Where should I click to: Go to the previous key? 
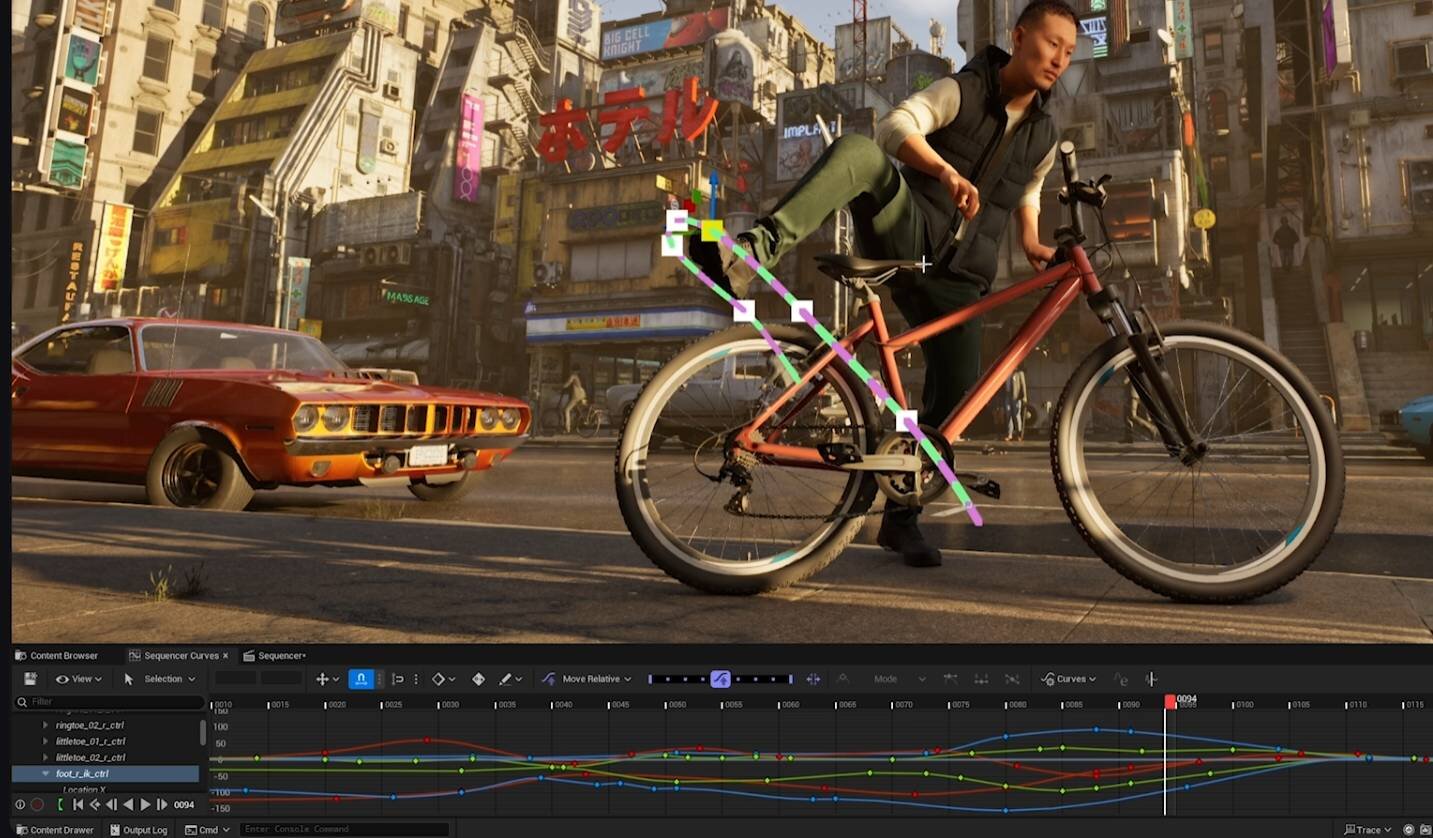click(95, 804)
